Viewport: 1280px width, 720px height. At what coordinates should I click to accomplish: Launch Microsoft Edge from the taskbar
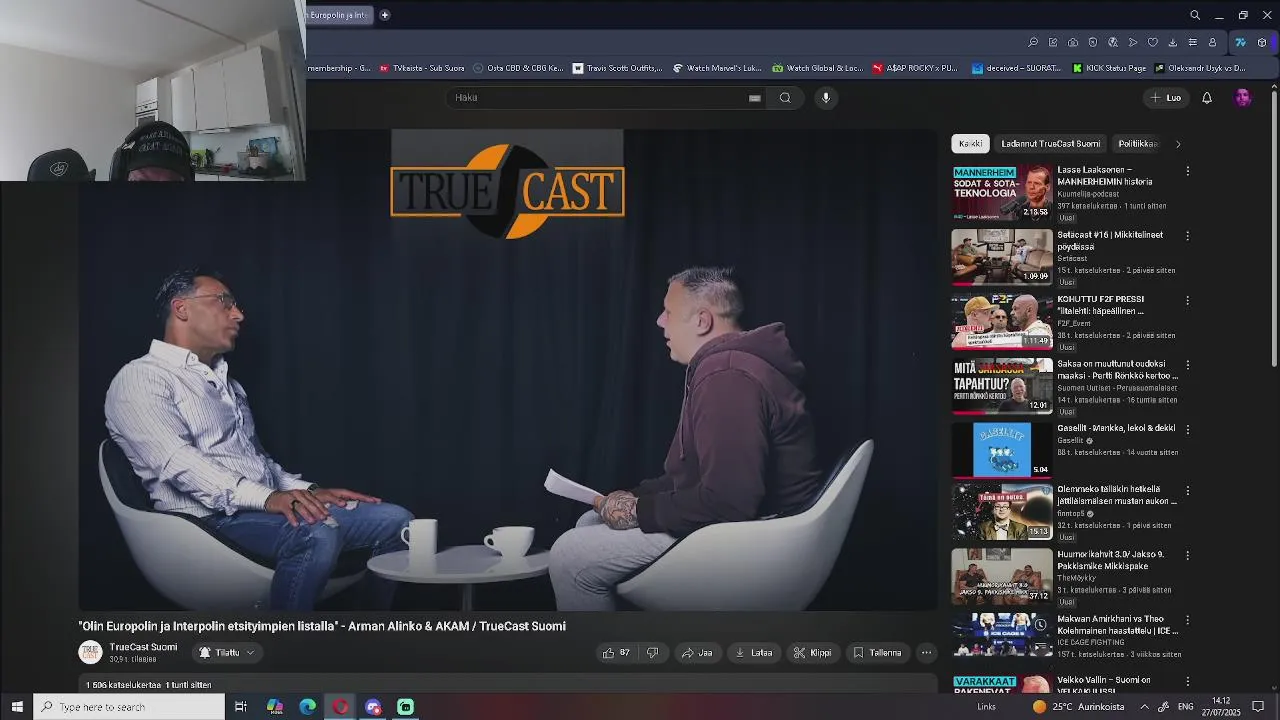[x=308, y=707]
